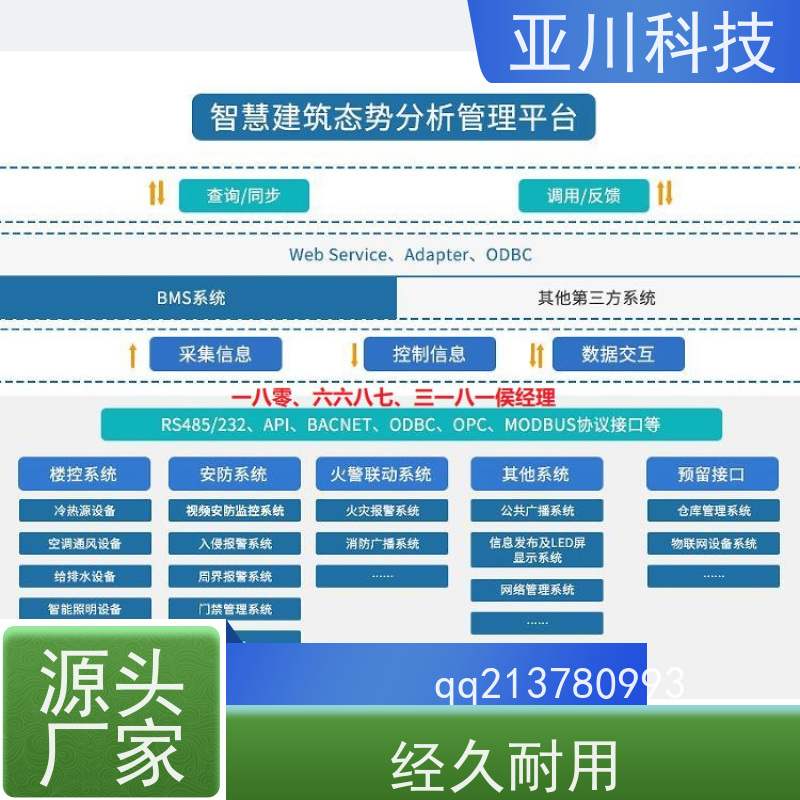
Task: Select 智能照明设备 item
Action: pos(85,608)
